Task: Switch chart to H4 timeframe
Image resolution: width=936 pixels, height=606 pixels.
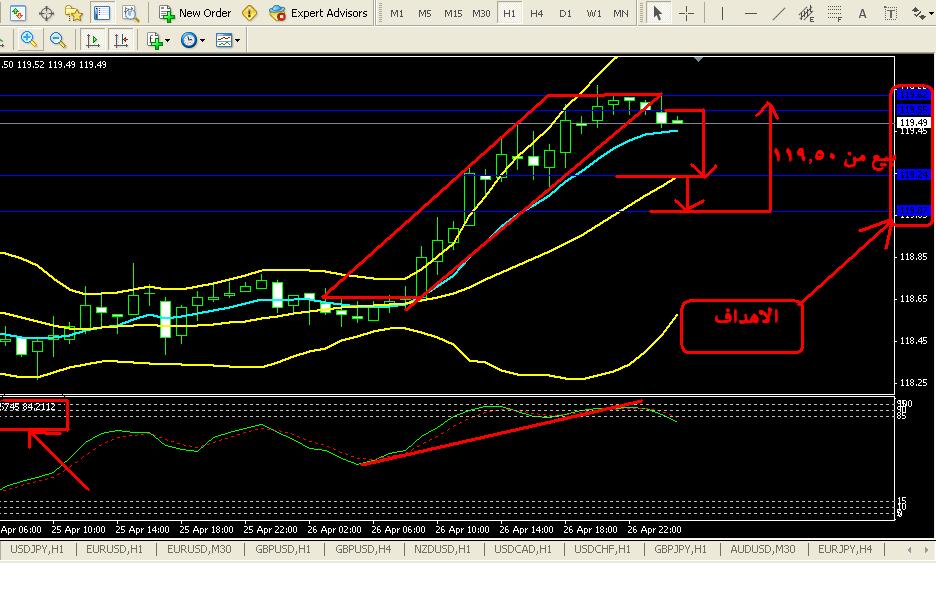Action: [x=537, y=13]
